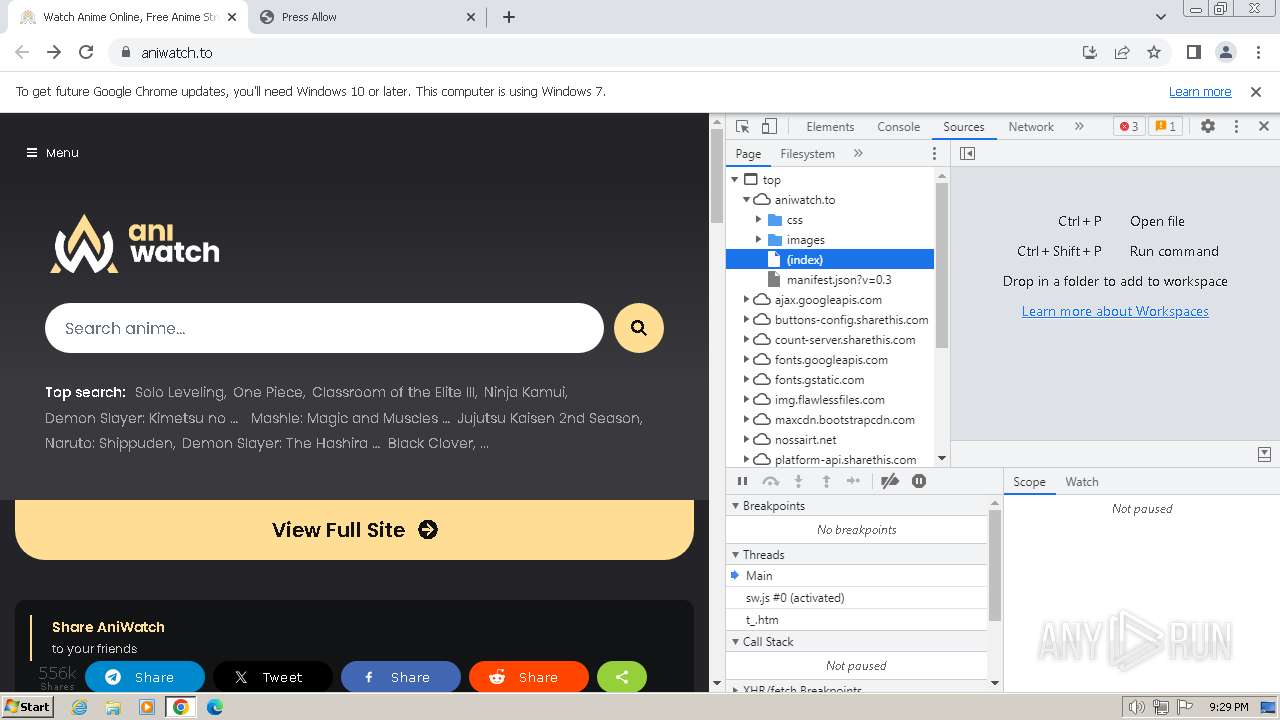This screenshot has width=1280, height=720.
Task: Click Learn more in Chrome update bar
Action: [x=1200, y=92]
